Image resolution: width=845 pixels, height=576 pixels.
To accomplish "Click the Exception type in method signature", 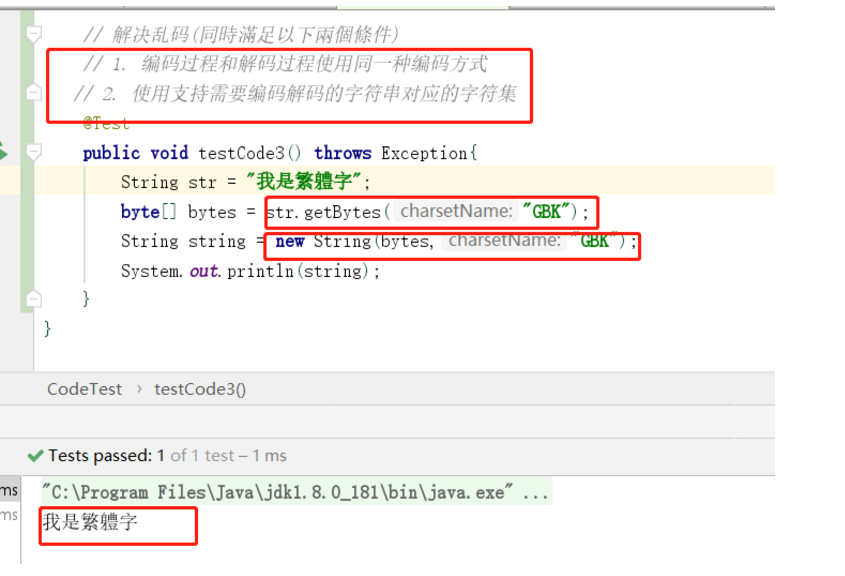I will (x=424, y=153).
